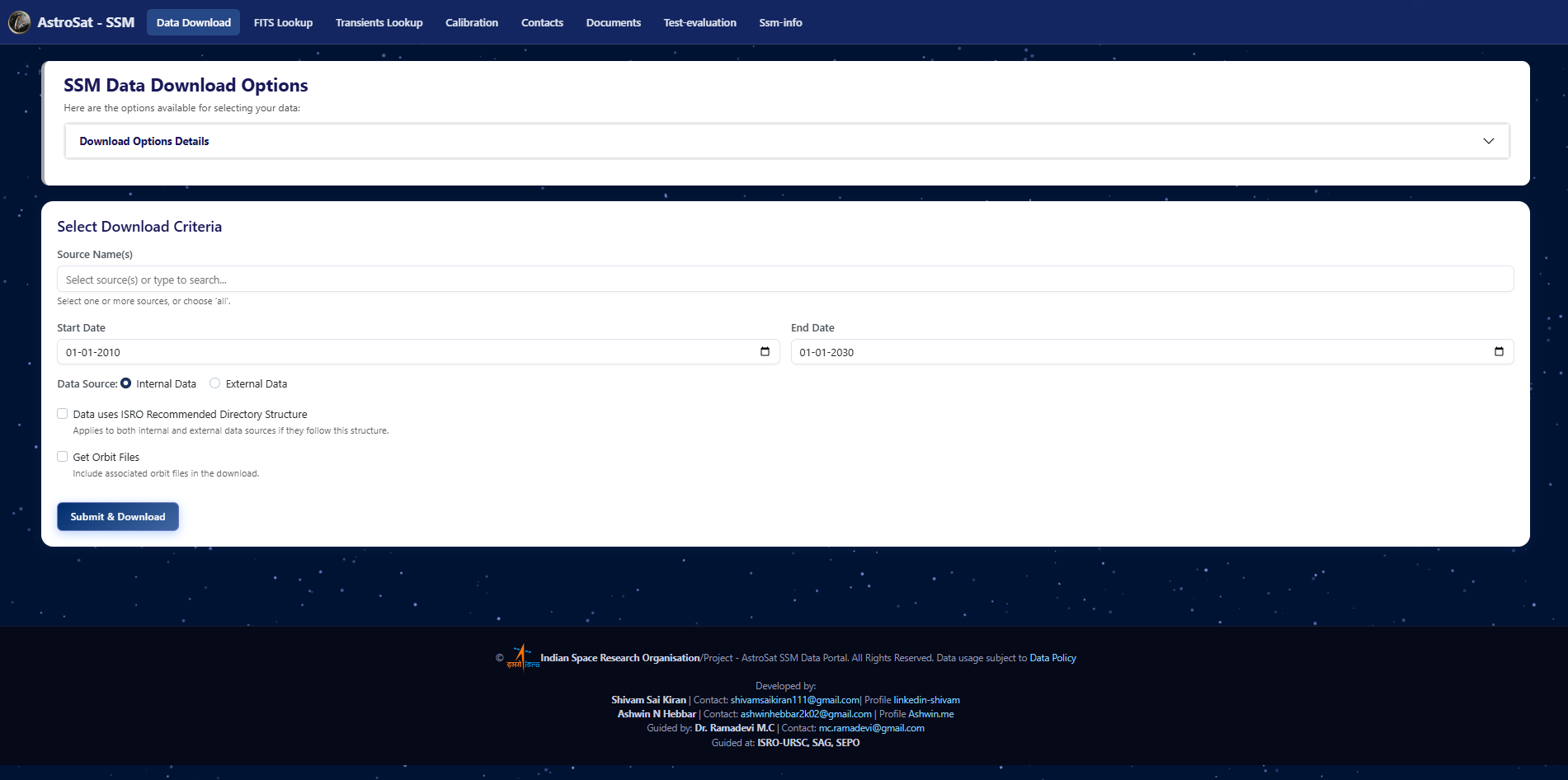The width and height of the screenshot is (1568, 780).
Task: Open the FITS Lookup page
Action: (x=283, y=22)
